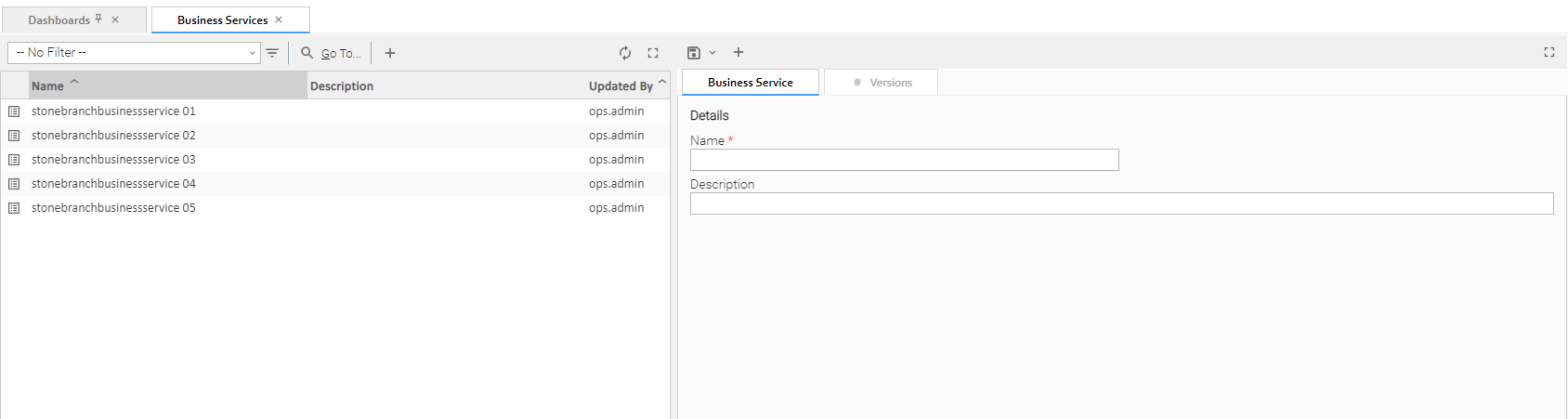The width and height of the screenshot is (1568, 419).
Task: Save the business service with the disk icon
Action: [693, 53]
